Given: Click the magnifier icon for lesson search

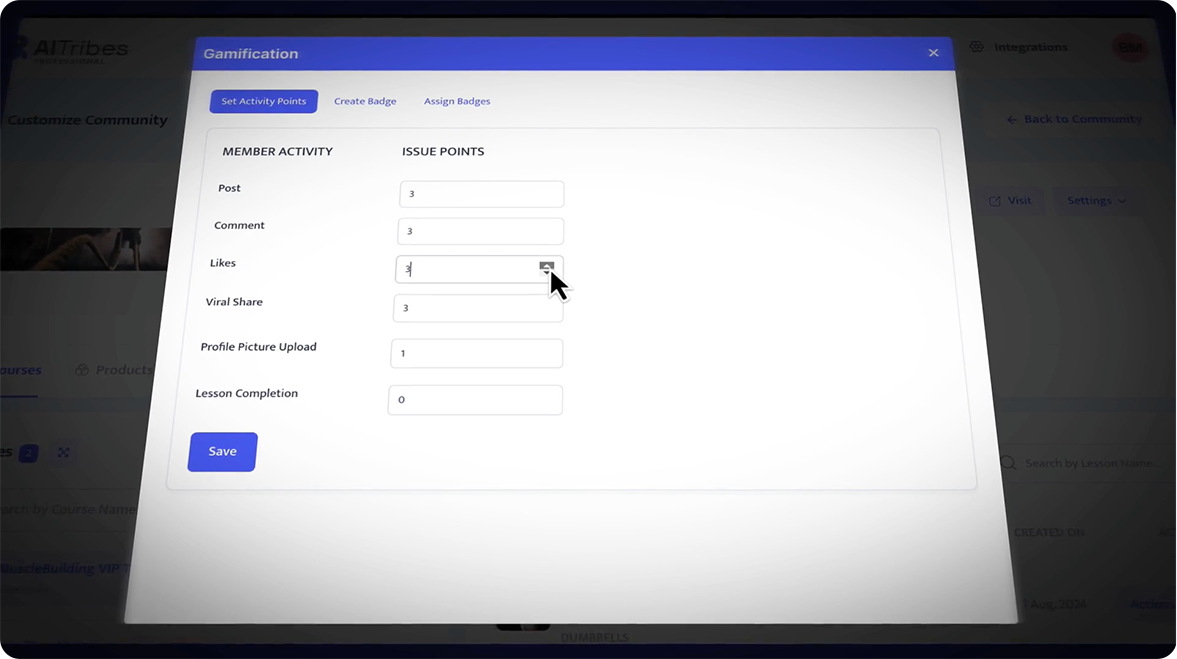Looking at the screenshot, I should [1008, 463].
